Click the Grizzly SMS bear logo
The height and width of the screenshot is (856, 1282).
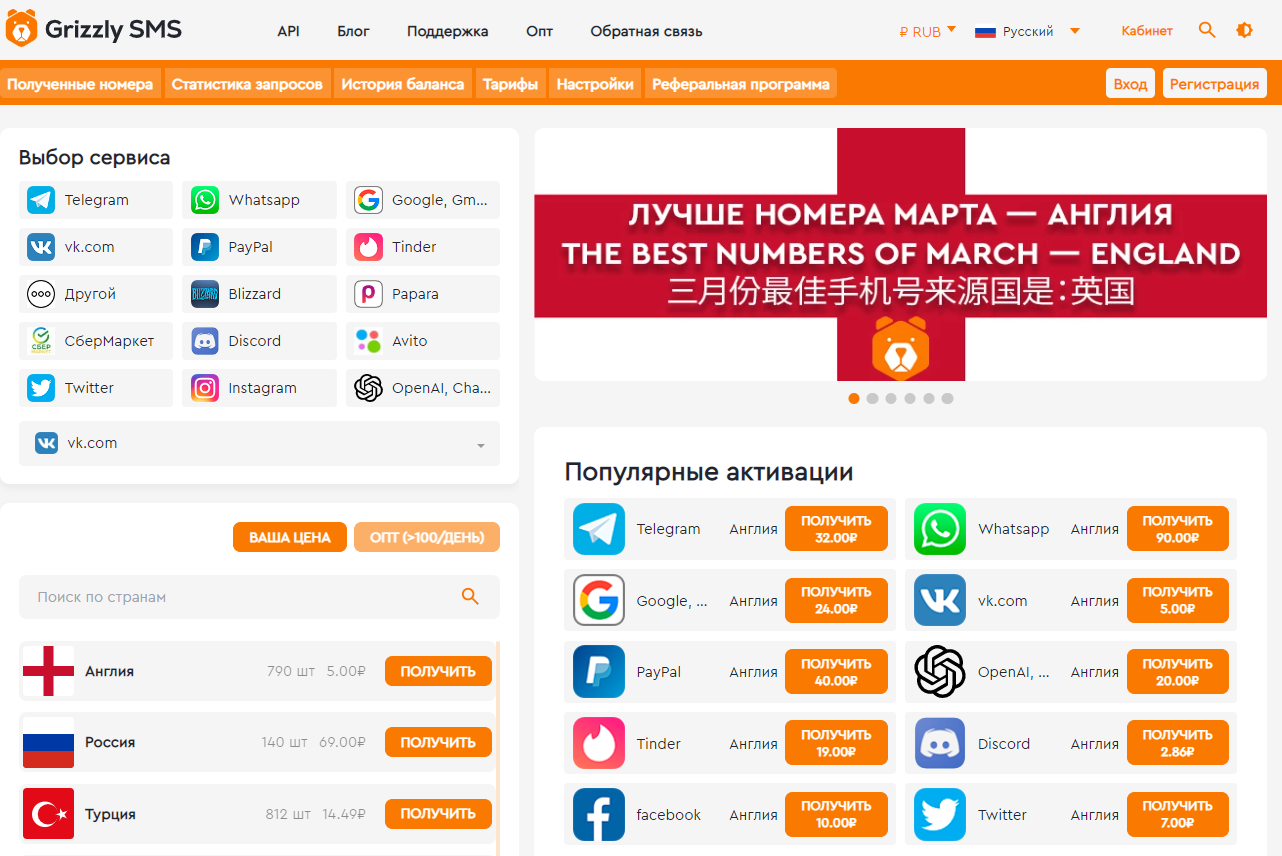click(x=20, y=29)
